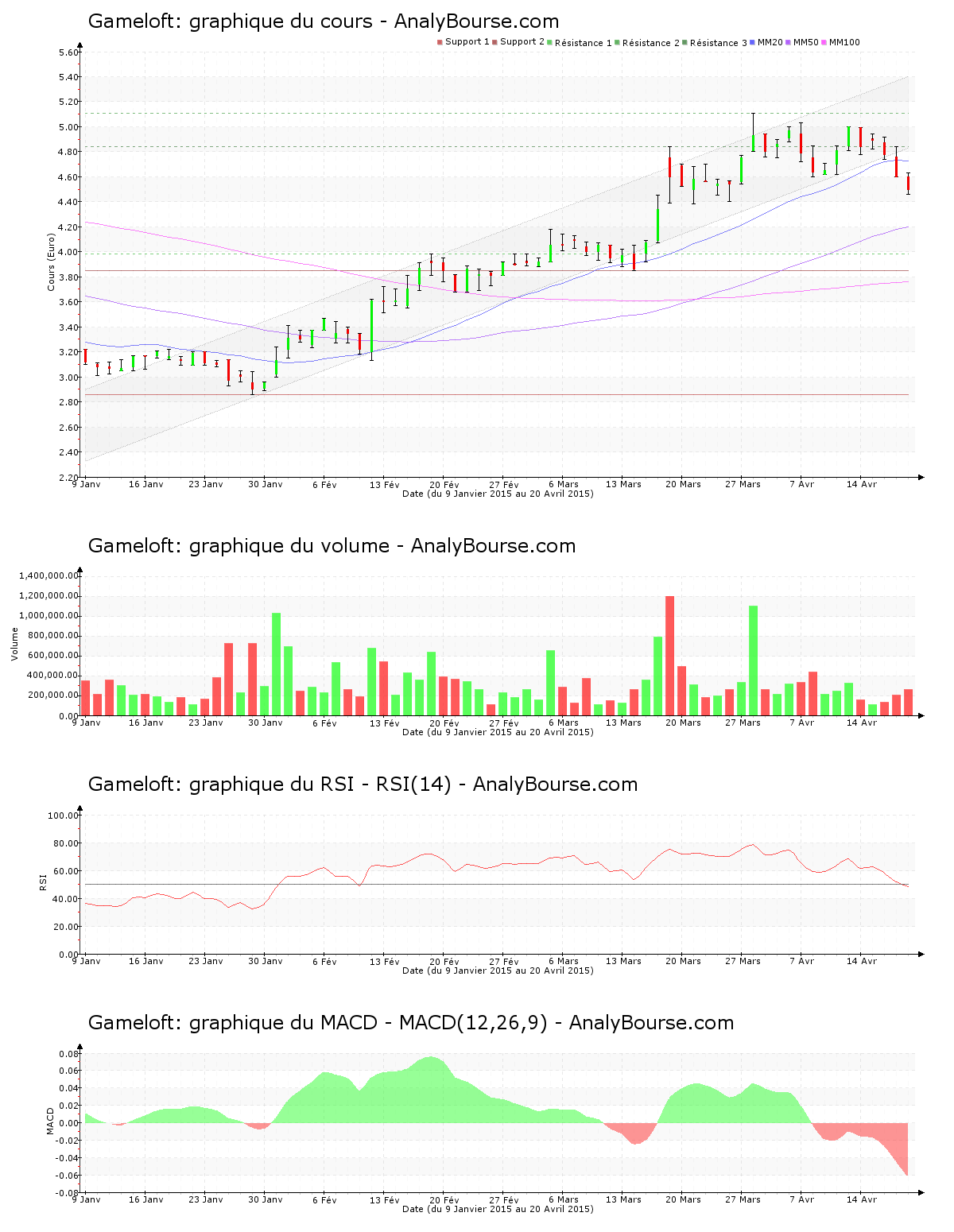
Task: Click the 'graphique du RSI - RSI(14)' title
Action: [363, 785]
